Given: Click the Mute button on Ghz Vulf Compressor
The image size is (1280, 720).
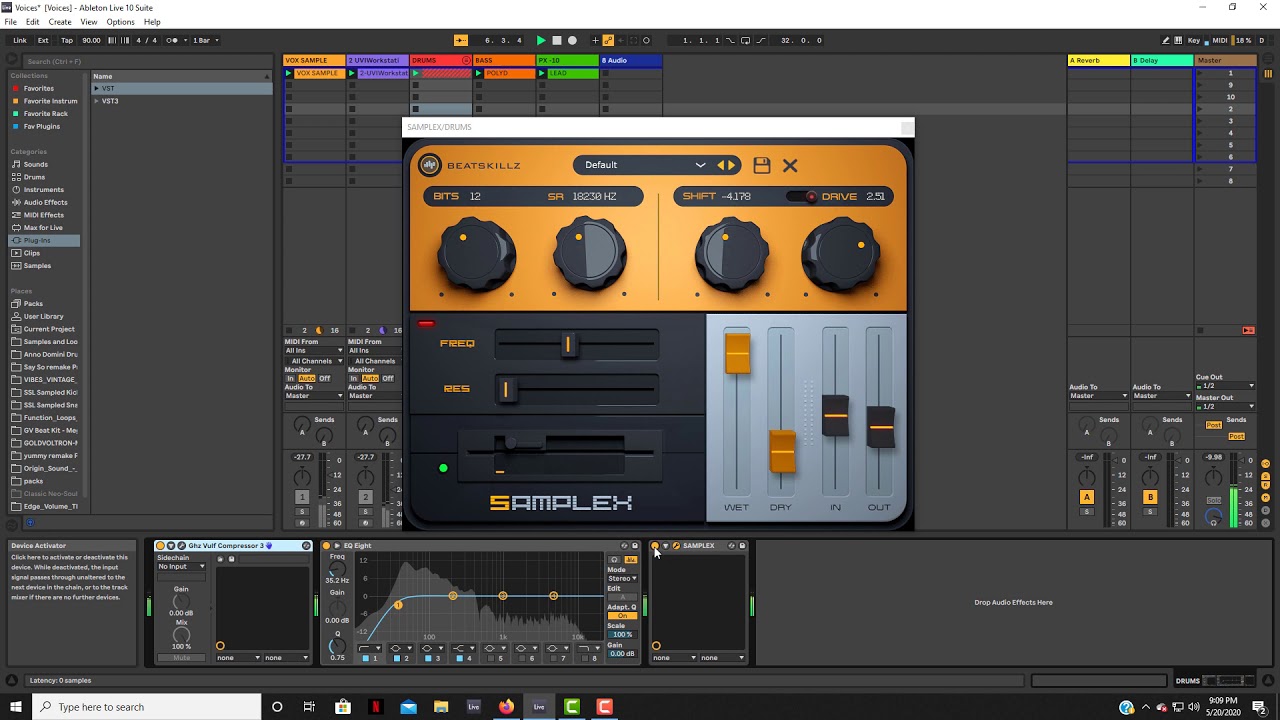Looking at the screenshot, I should [x=181, y=658].
